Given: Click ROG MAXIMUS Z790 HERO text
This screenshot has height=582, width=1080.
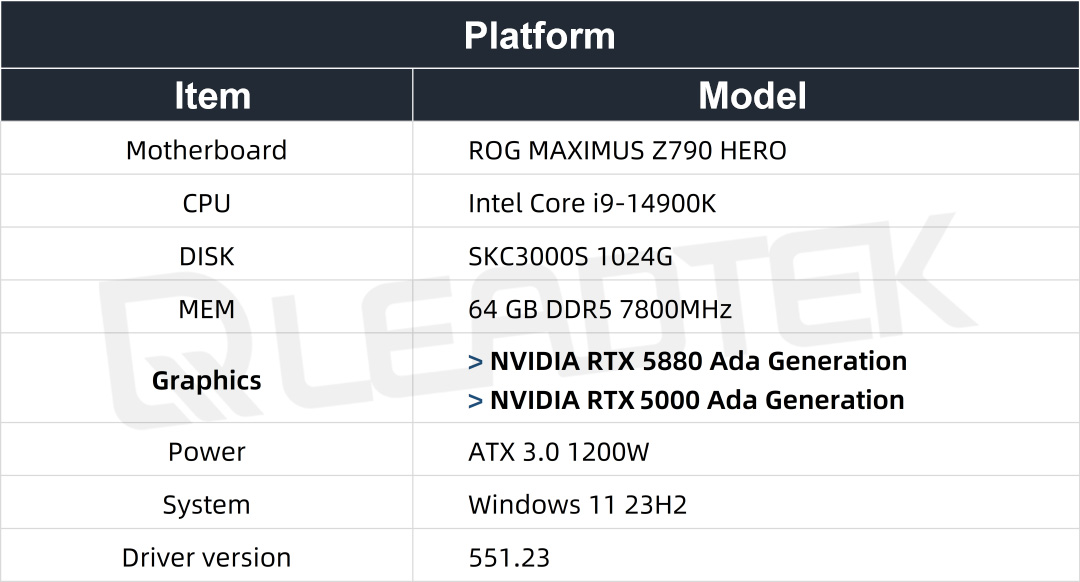Looking at the screenshot, I should click(627, 150).
